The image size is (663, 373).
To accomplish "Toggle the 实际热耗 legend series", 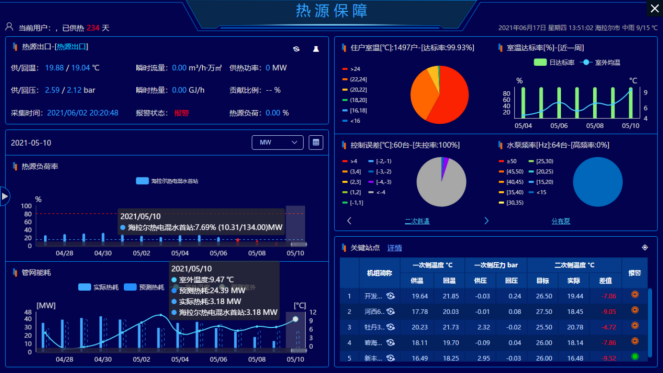I will pyautogui.click(x=99, y=287).
